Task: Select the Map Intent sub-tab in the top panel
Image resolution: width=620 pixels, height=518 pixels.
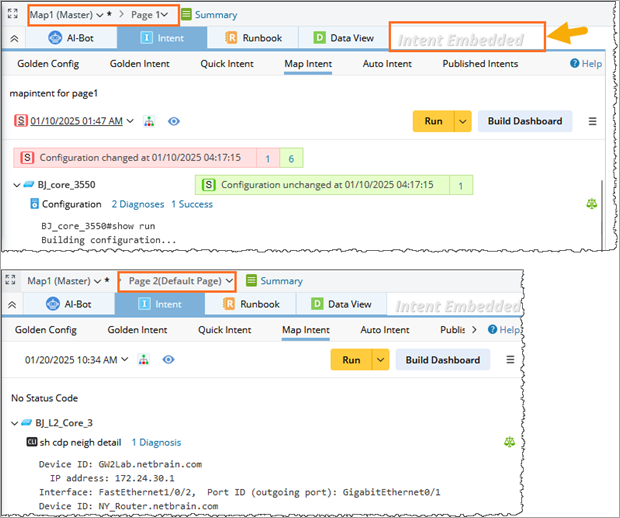Action: point(308,64)
